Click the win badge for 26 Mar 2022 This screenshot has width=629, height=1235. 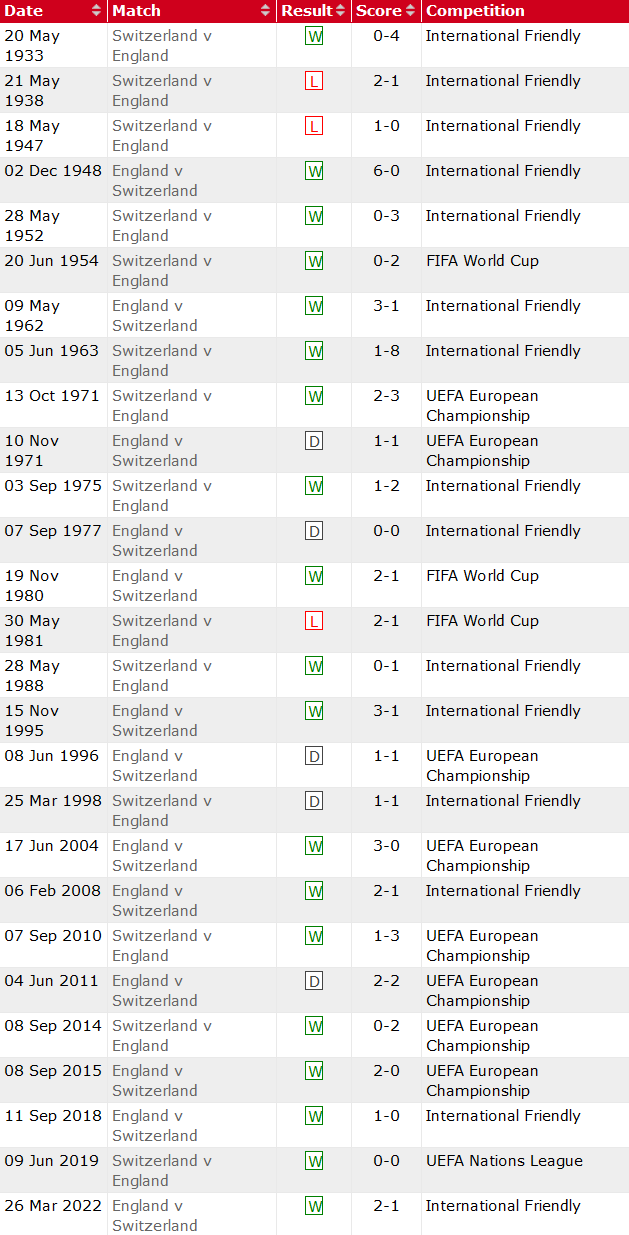(x=314, y=1206)
